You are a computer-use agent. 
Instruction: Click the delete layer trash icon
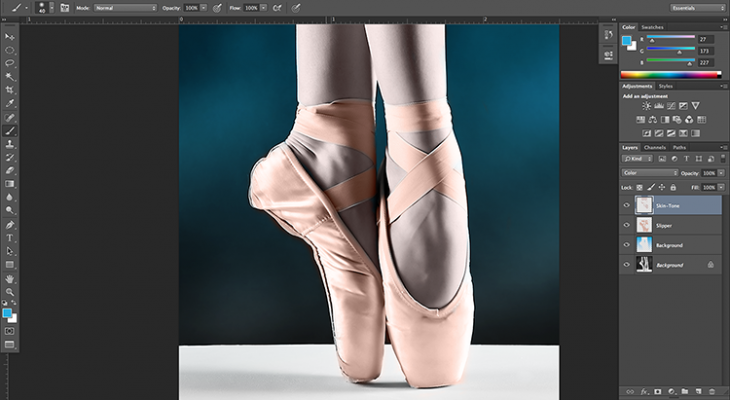tap(711, 391)
